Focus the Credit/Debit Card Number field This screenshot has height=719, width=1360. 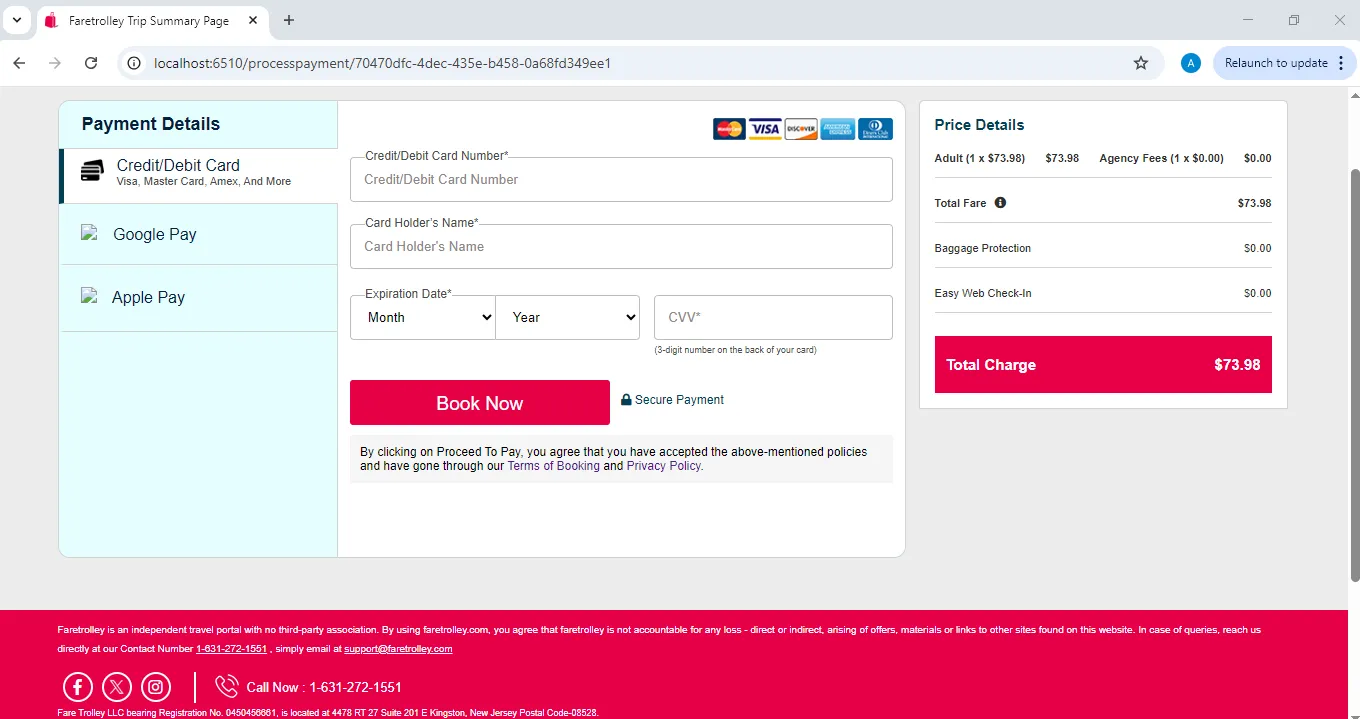tap(621, 180)
